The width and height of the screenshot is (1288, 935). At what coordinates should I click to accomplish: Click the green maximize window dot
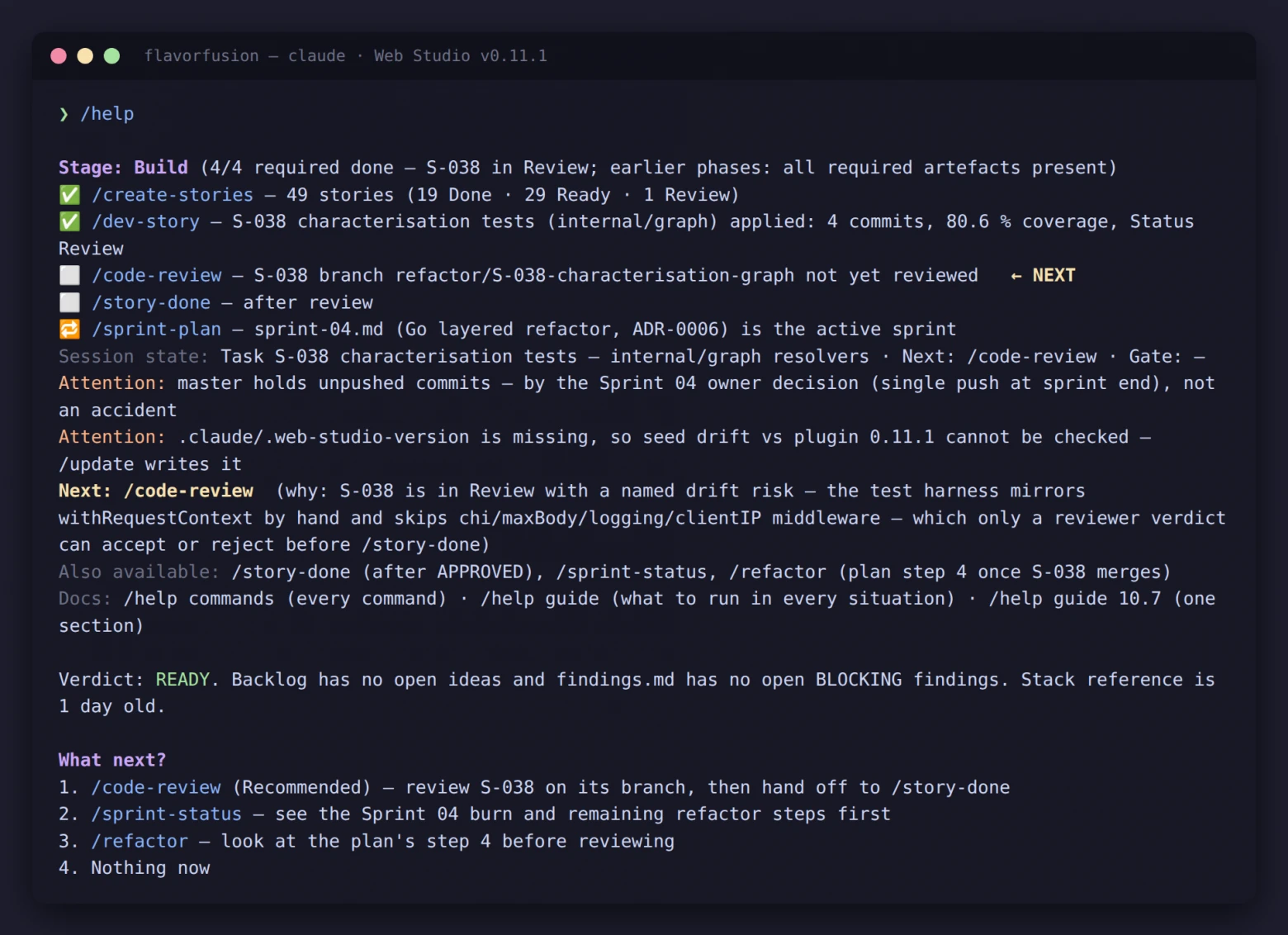click(111, 56)
